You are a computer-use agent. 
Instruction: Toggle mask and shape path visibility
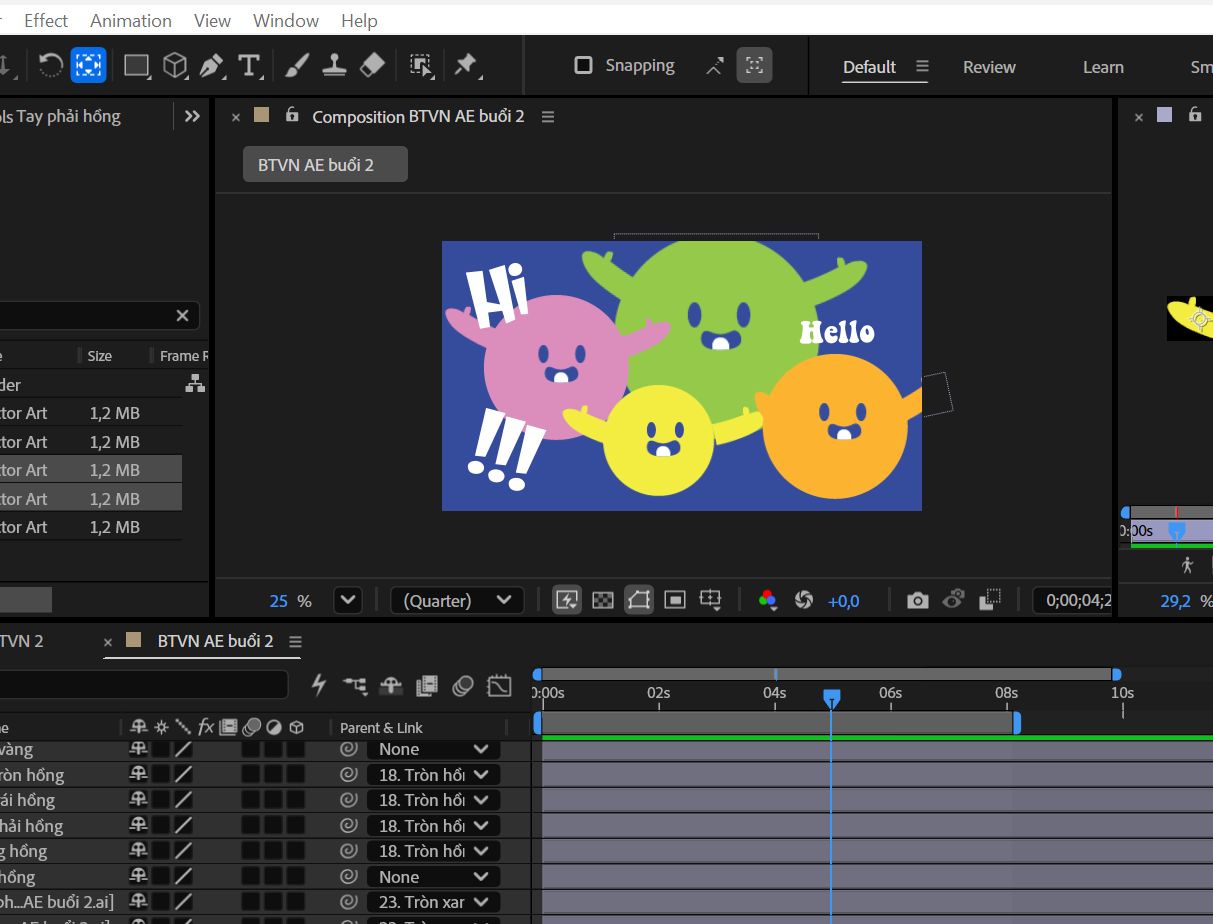[639, 600]
